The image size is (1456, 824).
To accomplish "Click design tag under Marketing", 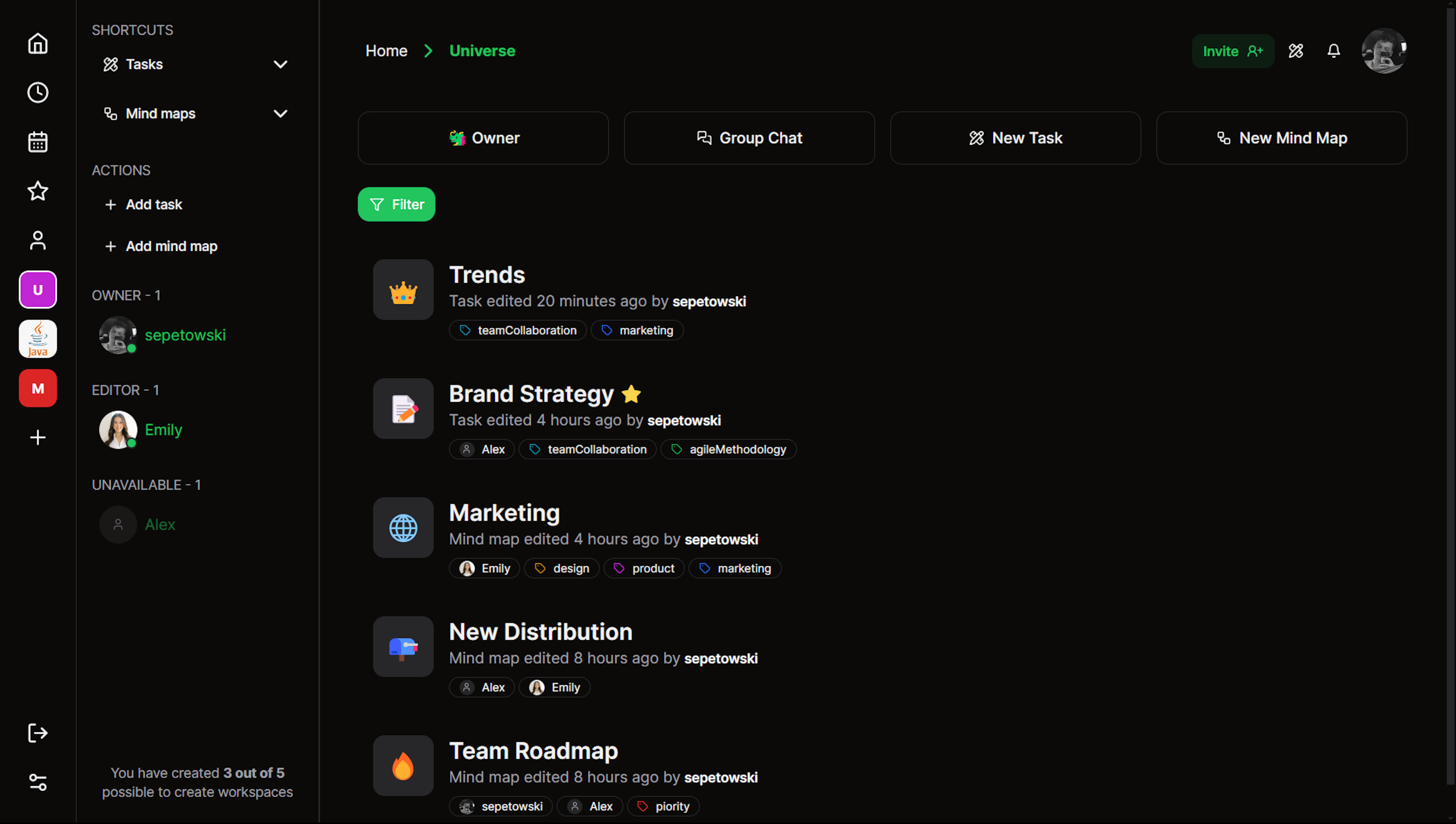I will click(562, 568).
